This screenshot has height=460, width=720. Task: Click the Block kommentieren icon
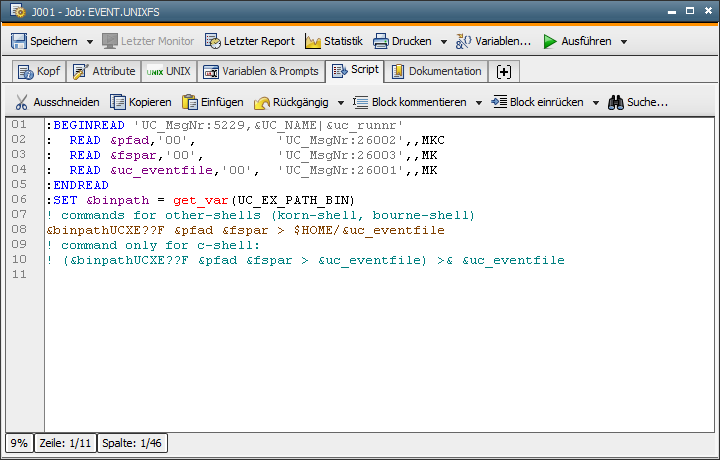click(x=360, y=102)
